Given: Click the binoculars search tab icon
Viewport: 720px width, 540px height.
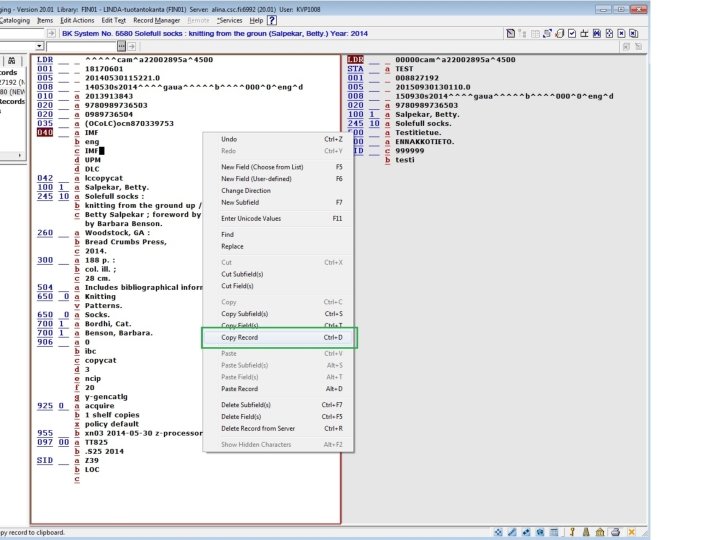Looking at the screenshot, I should pos(11,61).
